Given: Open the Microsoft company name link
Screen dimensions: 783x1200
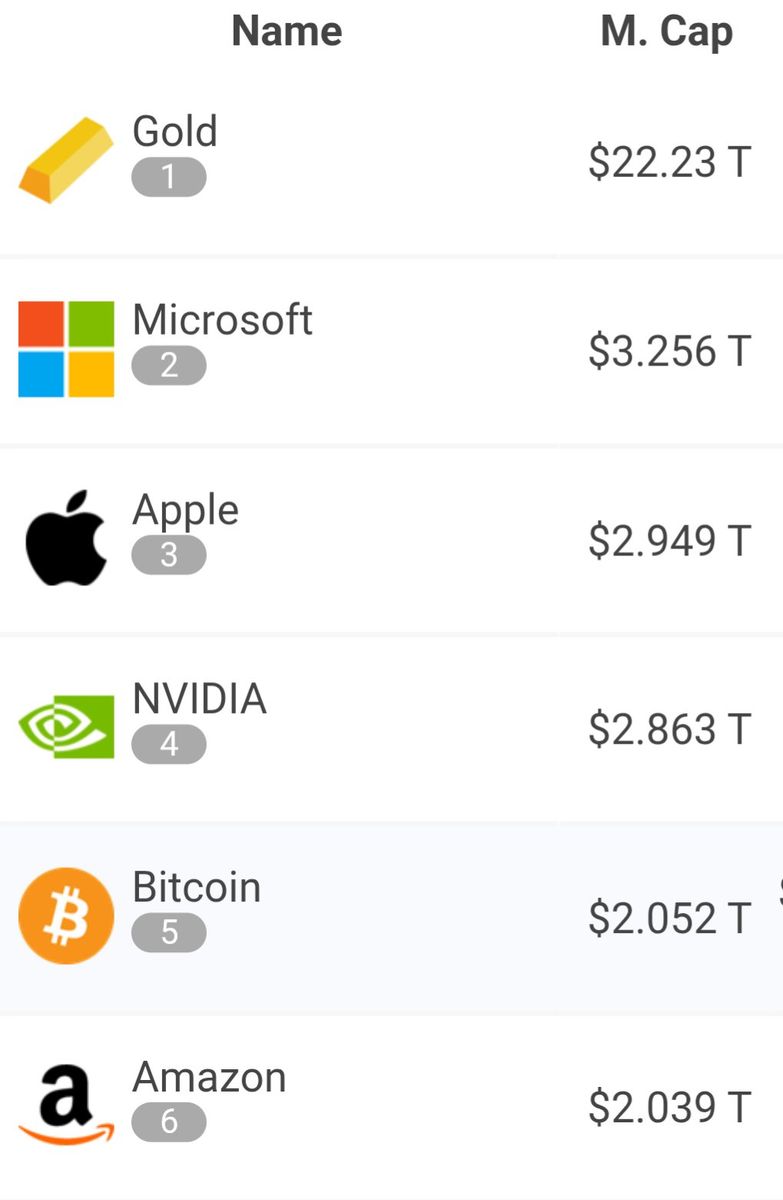Looking at the screenshot, I should [x=222, y=320].
